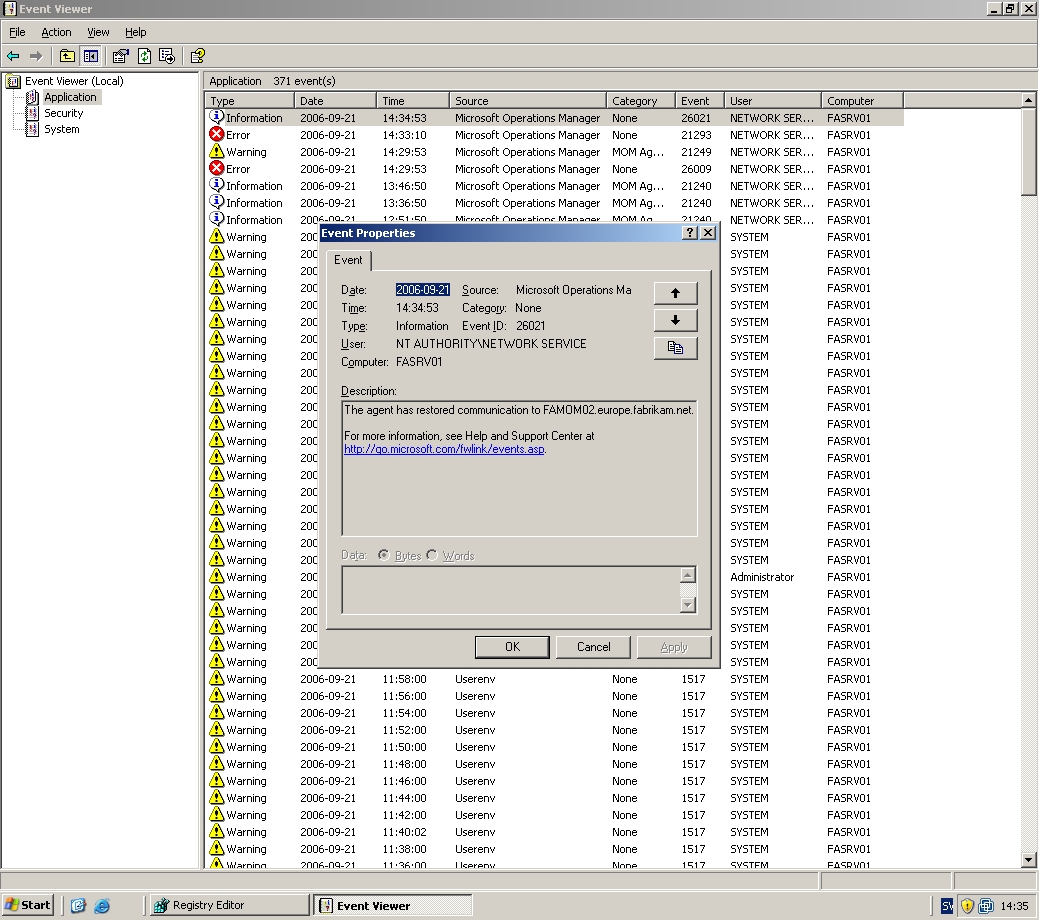Click the Refresh toolbar icon
1039x920 pixels.
tap(144, 56)
